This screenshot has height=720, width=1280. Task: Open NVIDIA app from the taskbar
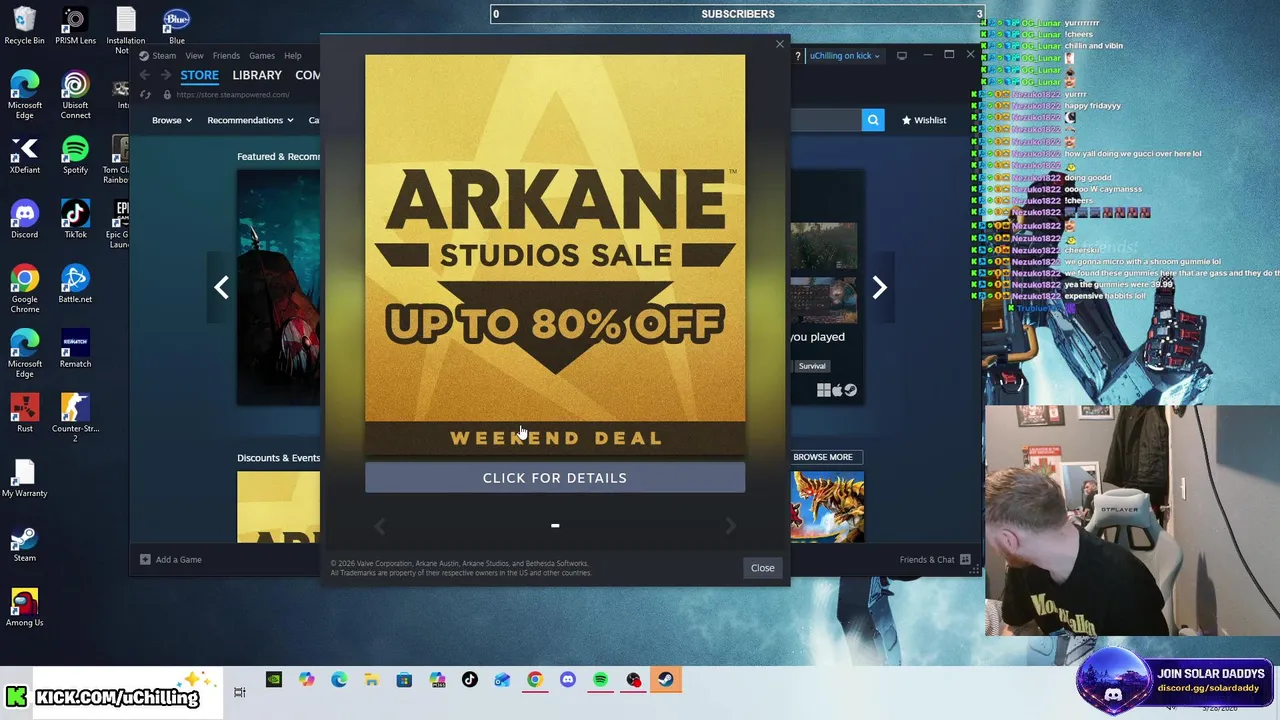[x=273, y=680]
